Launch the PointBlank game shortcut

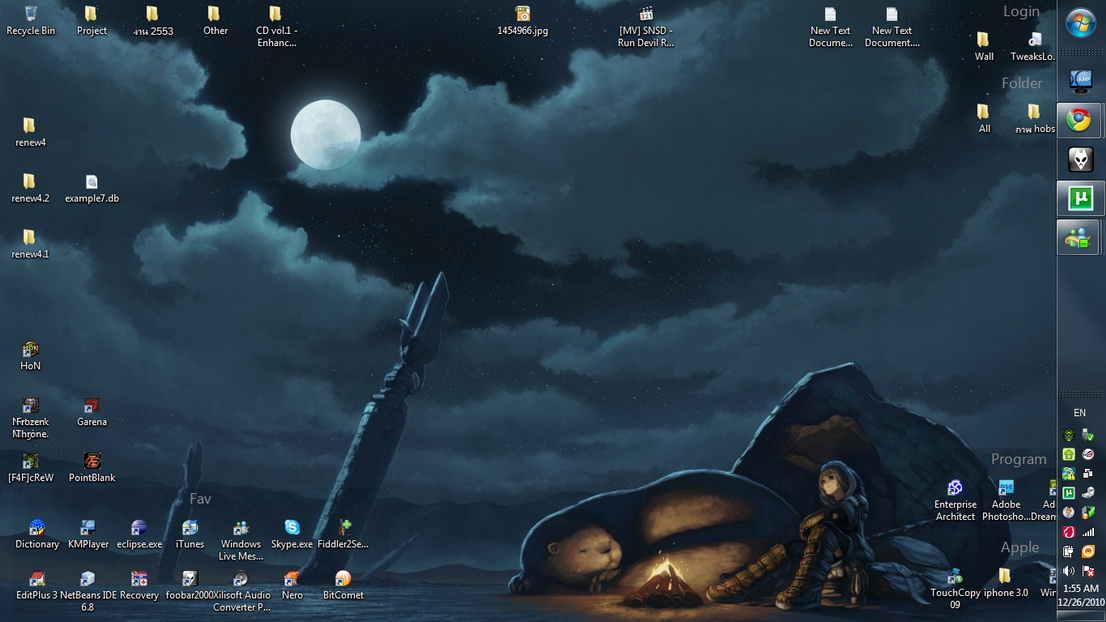(x=92, y=468)
